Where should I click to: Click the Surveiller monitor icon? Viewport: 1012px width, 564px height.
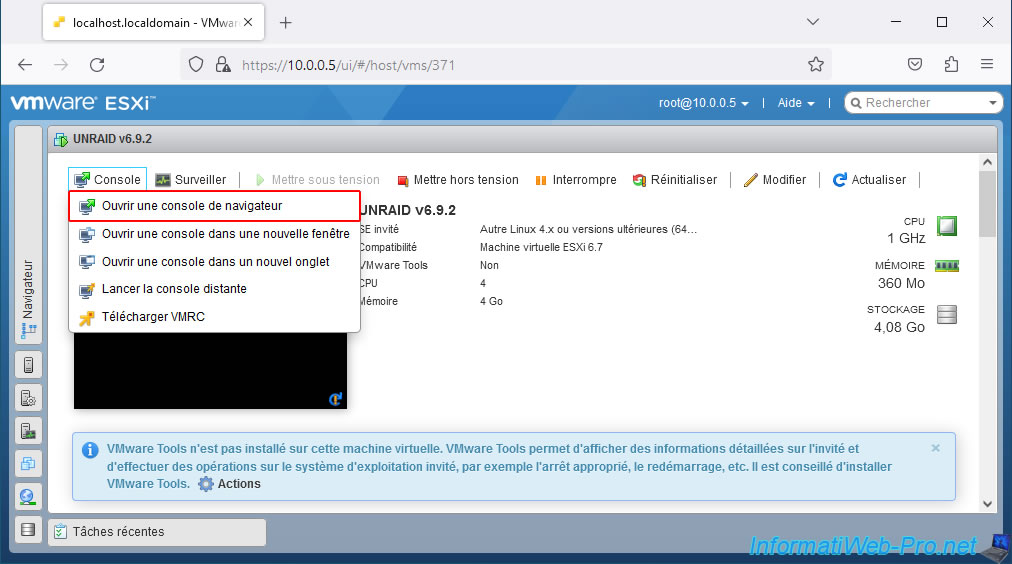tap(163, 180)
